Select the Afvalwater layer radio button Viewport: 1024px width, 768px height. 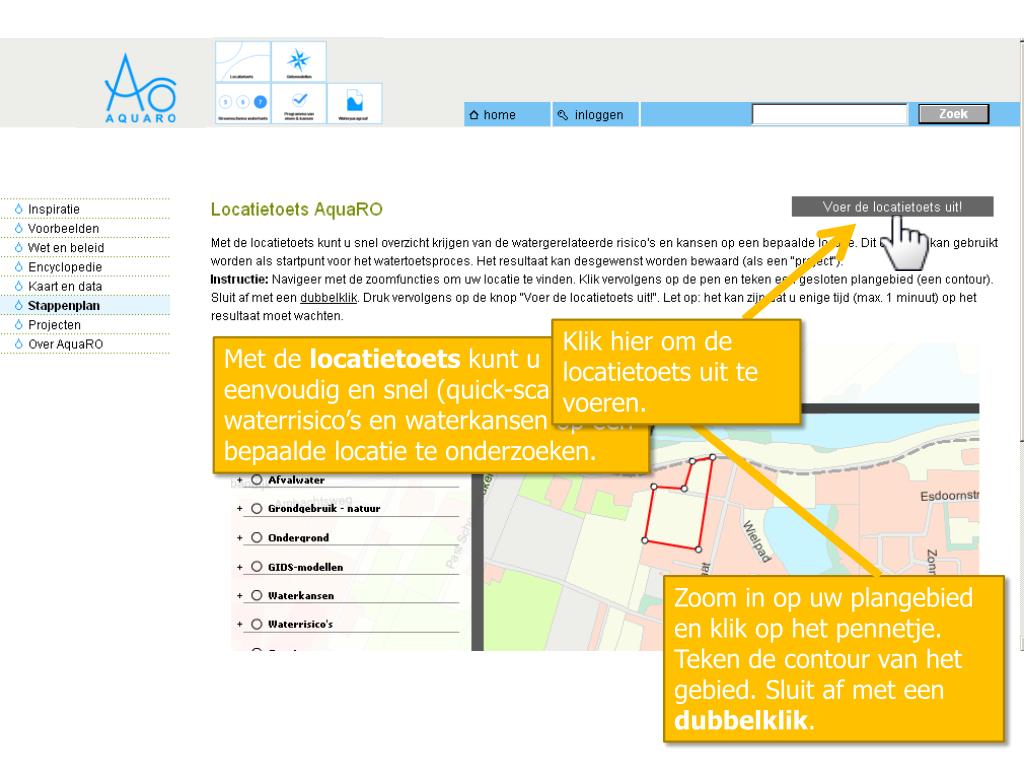pyautogui.click(x=257, y=480)
